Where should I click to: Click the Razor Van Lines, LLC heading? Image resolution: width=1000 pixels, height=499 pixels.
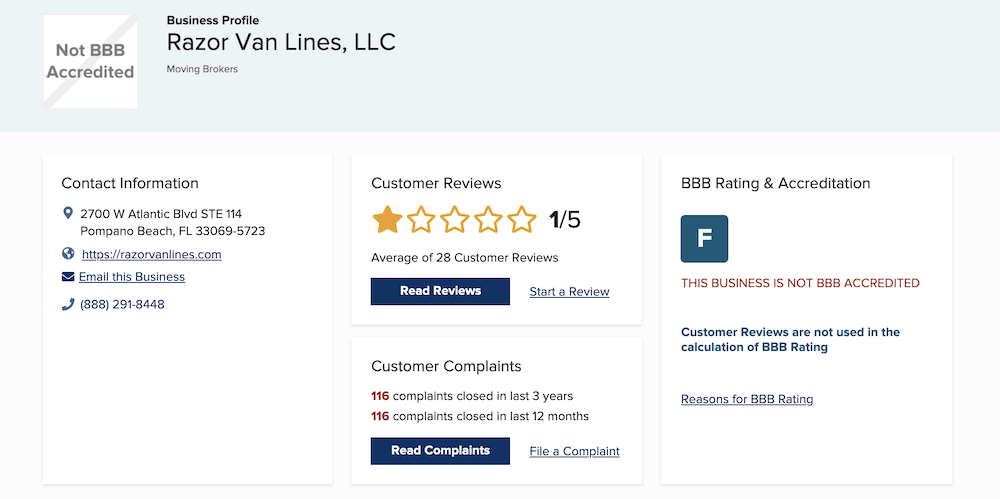281,42
